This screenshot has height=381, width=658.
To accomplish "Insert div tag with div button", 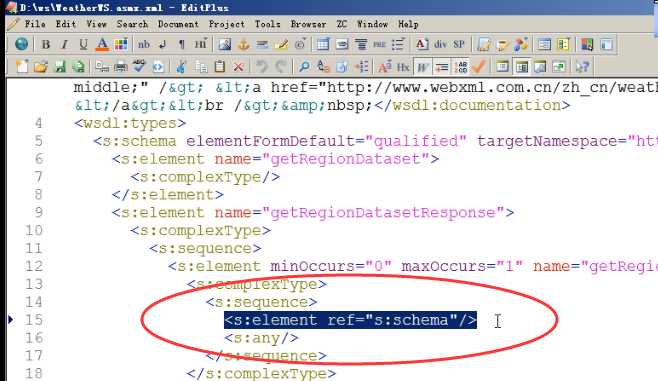I will 440,44.
